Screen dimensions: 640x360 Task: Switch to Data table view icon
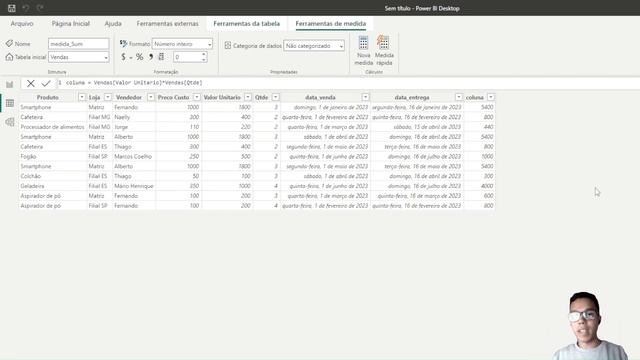(x=10, y=103)
